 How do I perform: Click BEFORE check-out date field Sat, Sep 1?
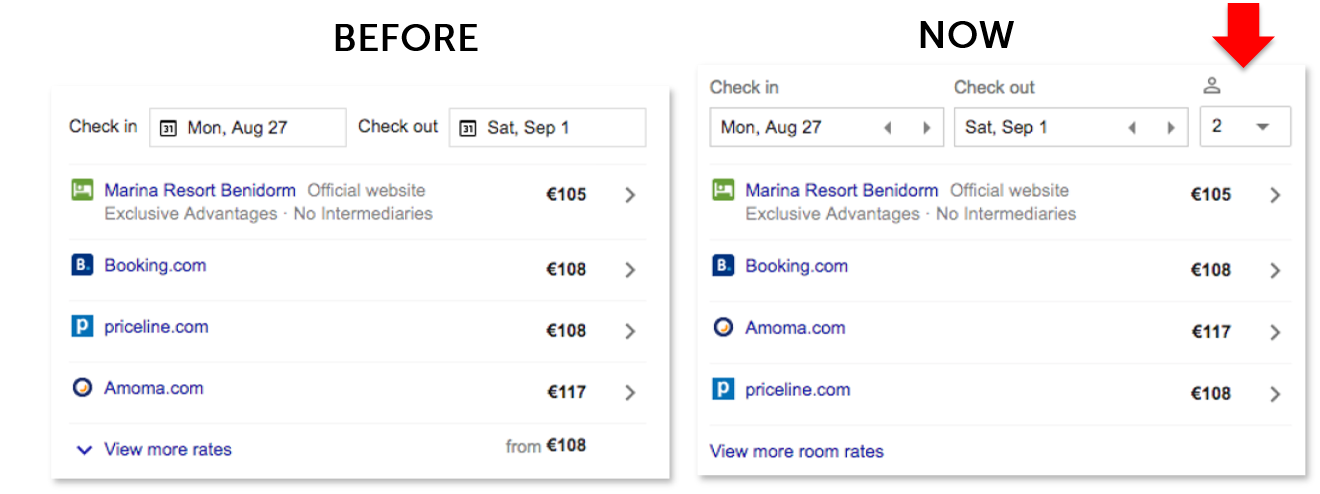point(547,128)
